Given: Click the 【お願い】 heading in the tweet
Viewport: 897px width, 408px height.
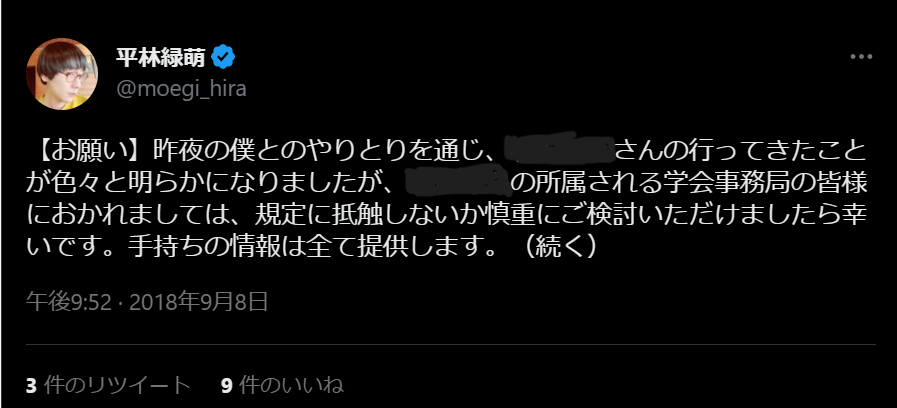Looking at the screenshot, I should (89, 150).
